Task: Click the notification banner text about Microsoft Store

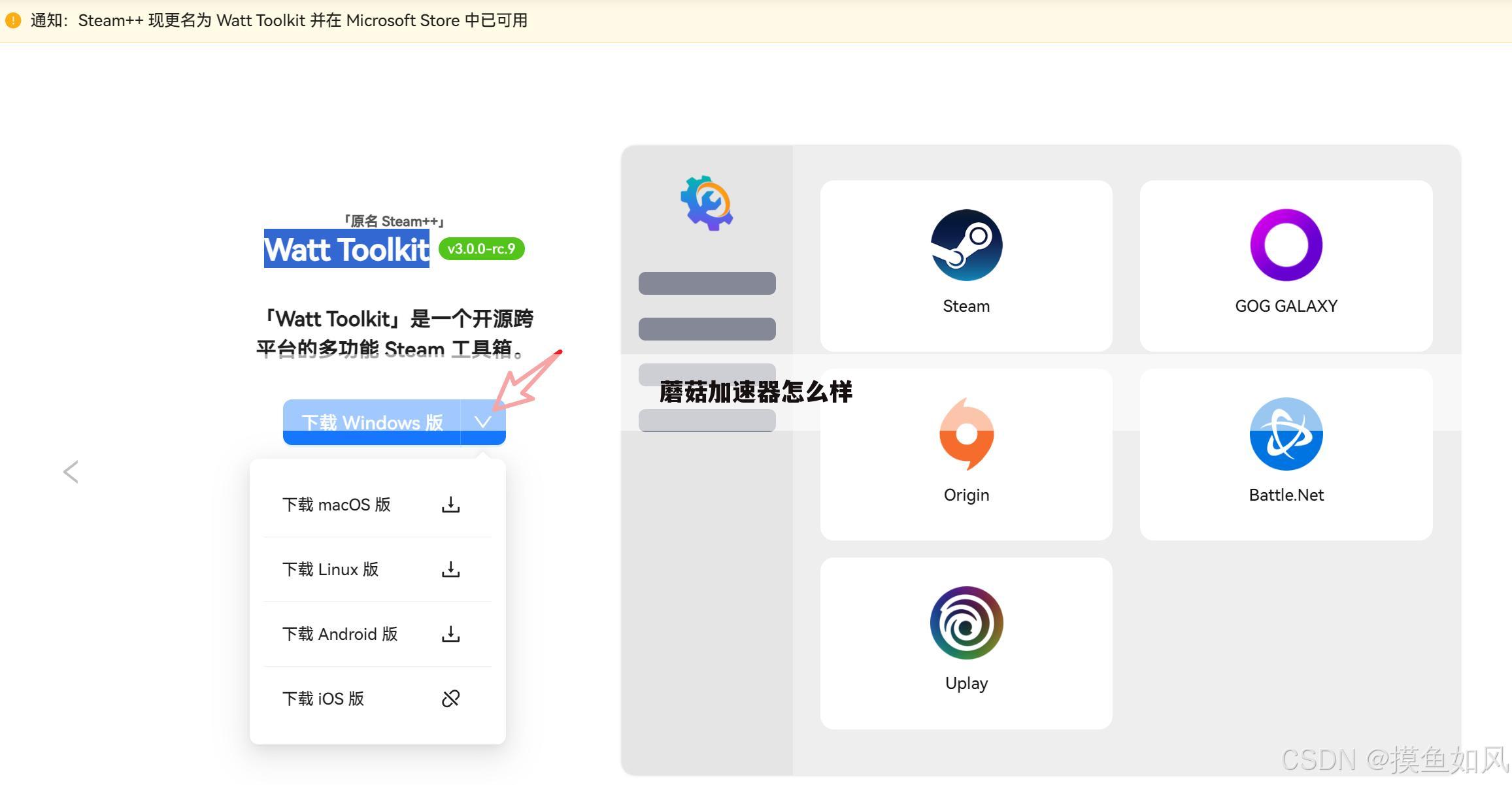Action: pos(279,21)
